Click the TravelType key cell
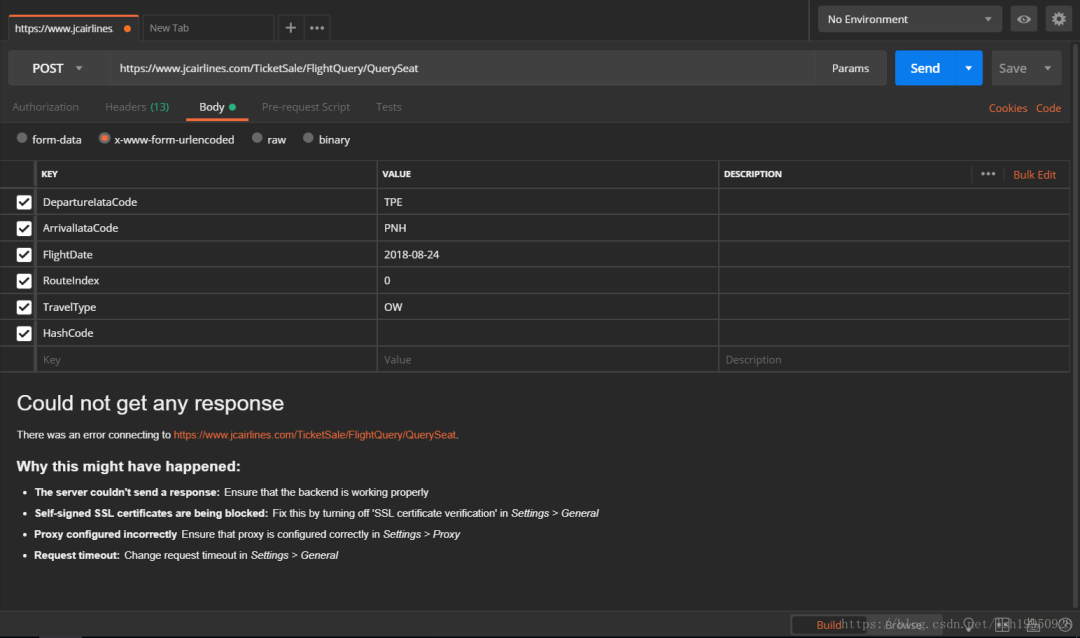Image resolution: width=1080 pixels, height=638 pixels. (x=206, y=307)
